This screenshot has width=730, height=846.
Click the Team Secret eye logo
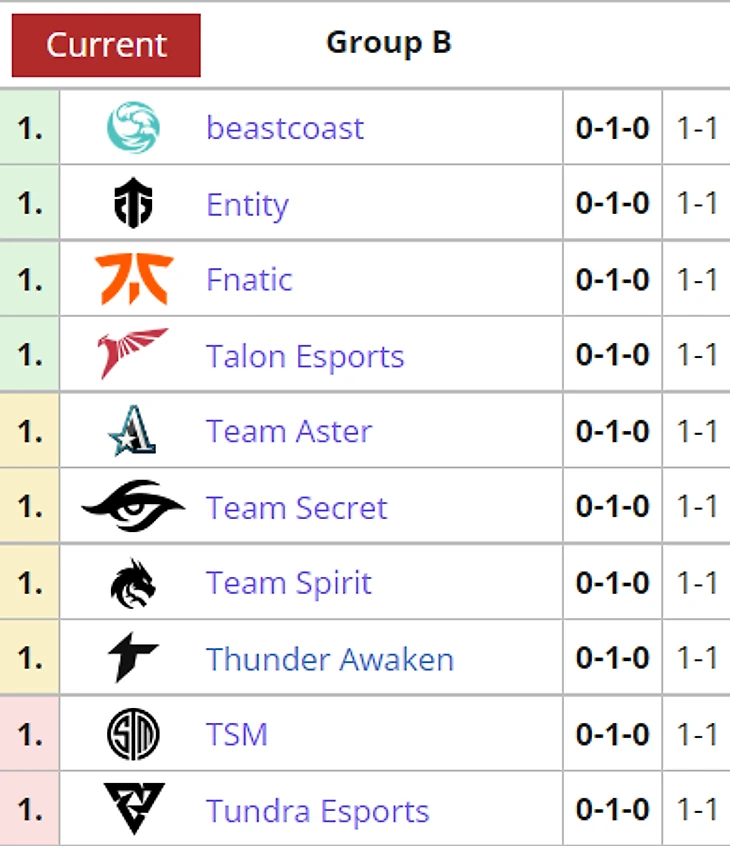click(x=133, y=507)
